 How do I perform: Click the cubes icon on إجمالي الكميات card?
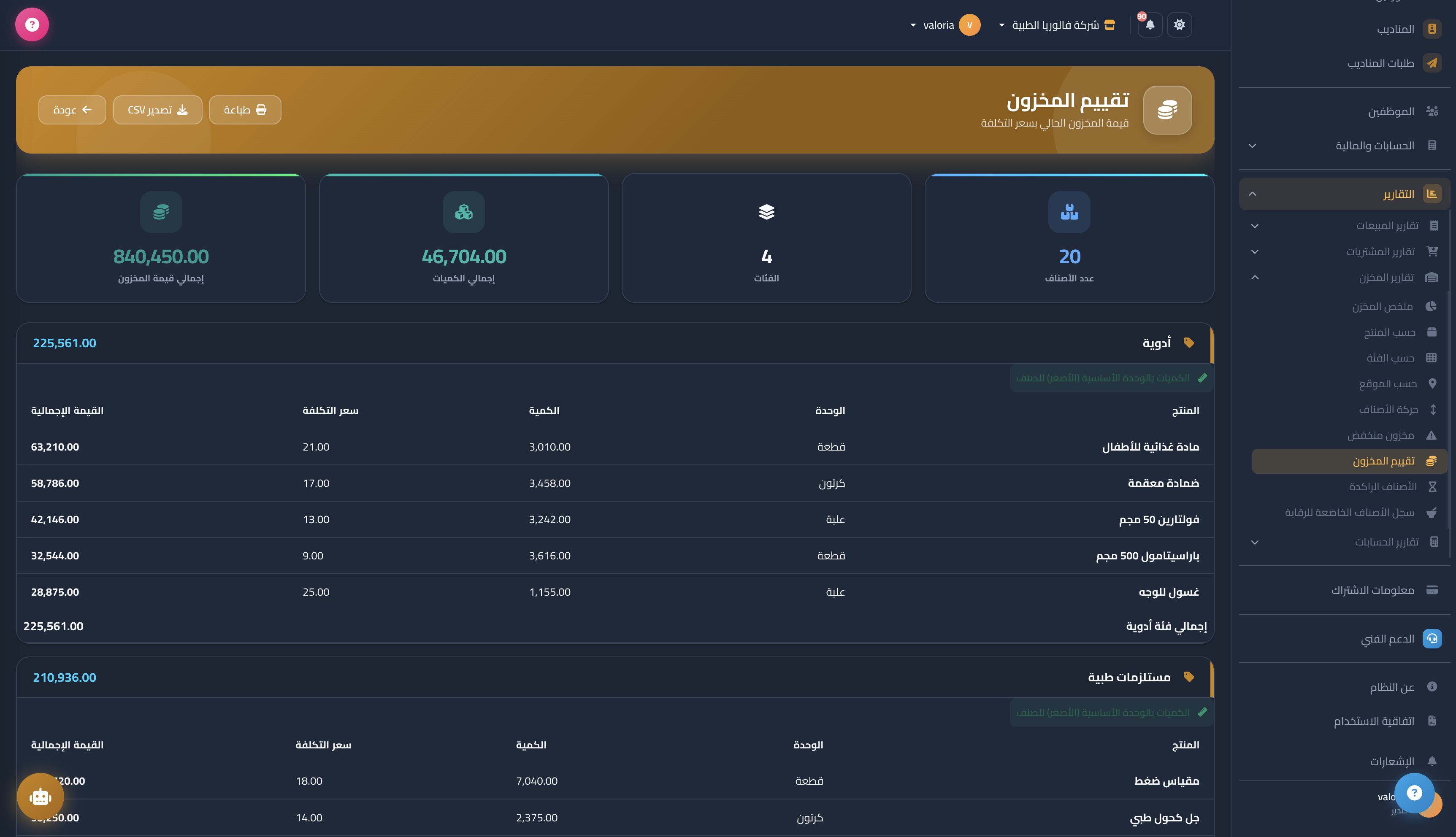coord(463,212)
